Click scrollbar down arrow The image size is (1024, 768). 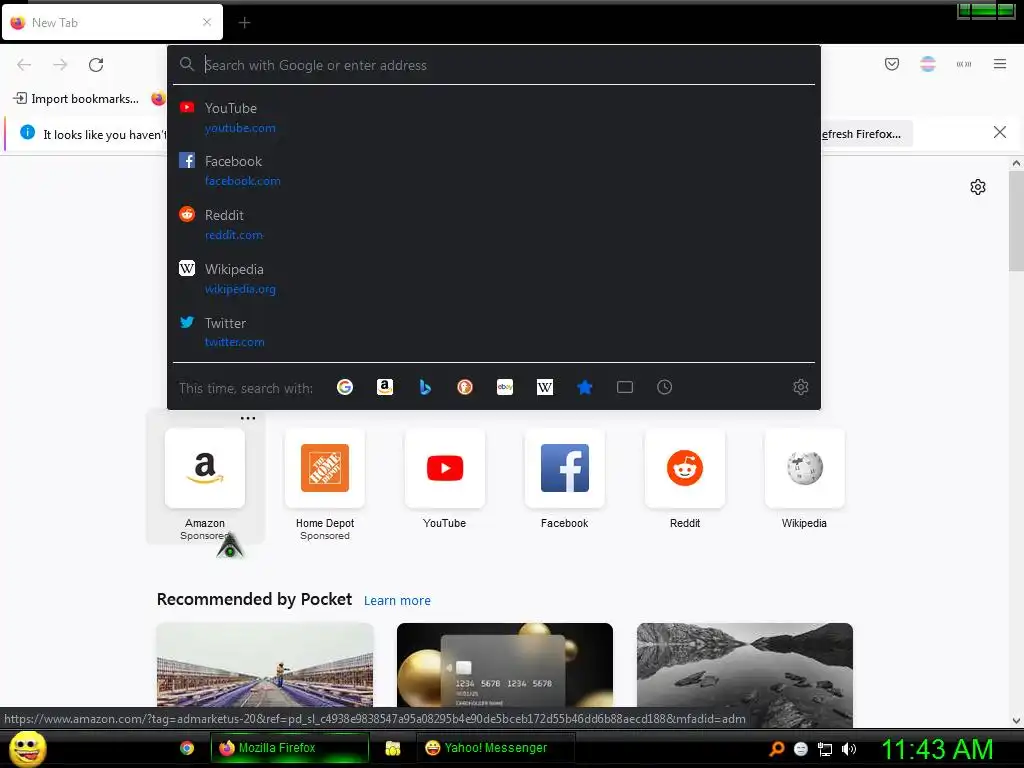pos(1016,721)
